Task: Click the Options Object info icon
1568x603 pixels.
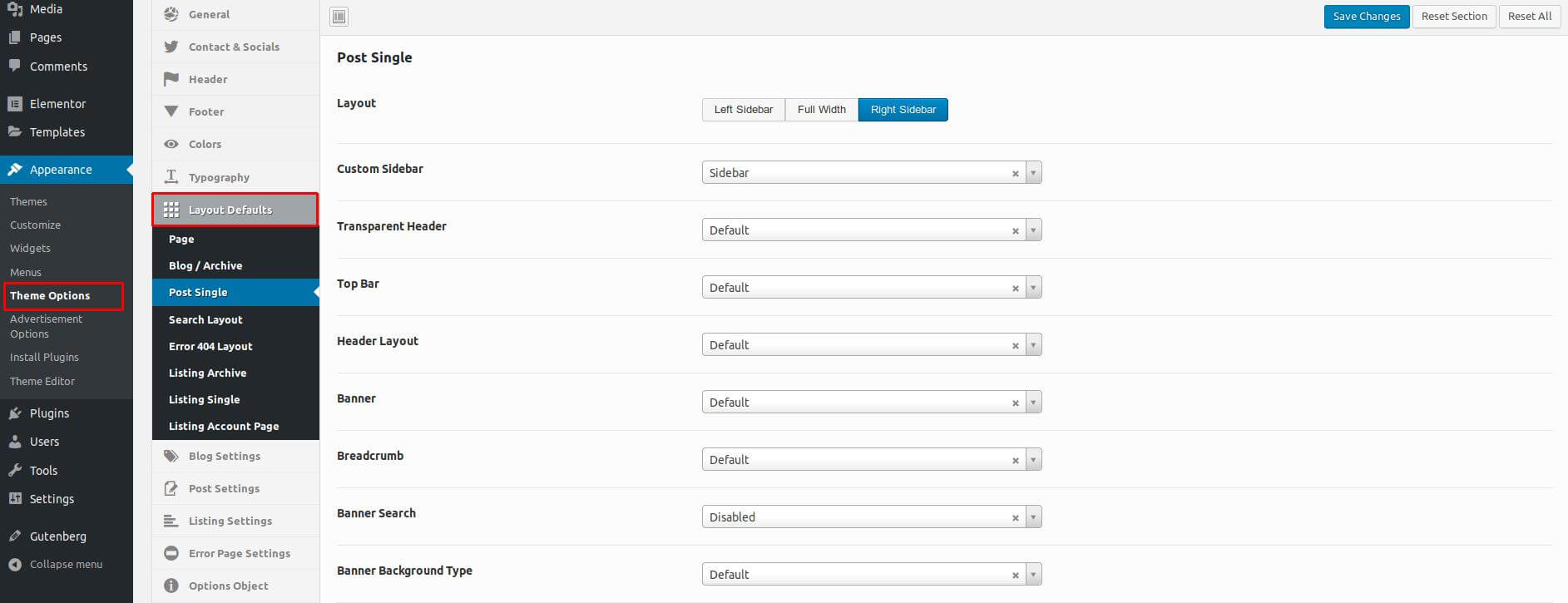Action: [x=171, y=586]
